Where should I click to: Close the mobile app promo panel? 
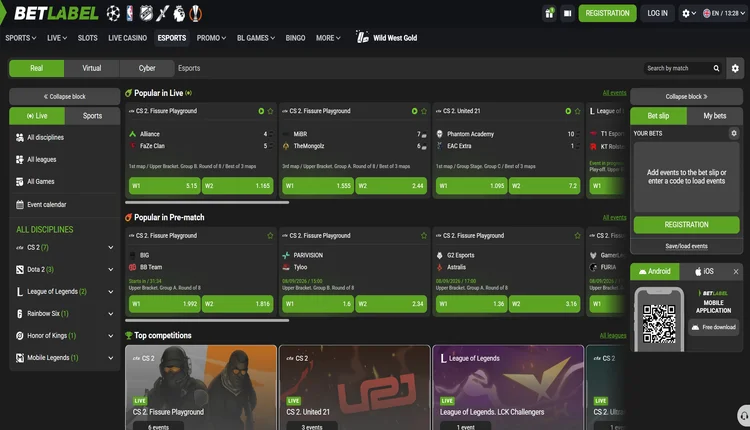point(736,272)
